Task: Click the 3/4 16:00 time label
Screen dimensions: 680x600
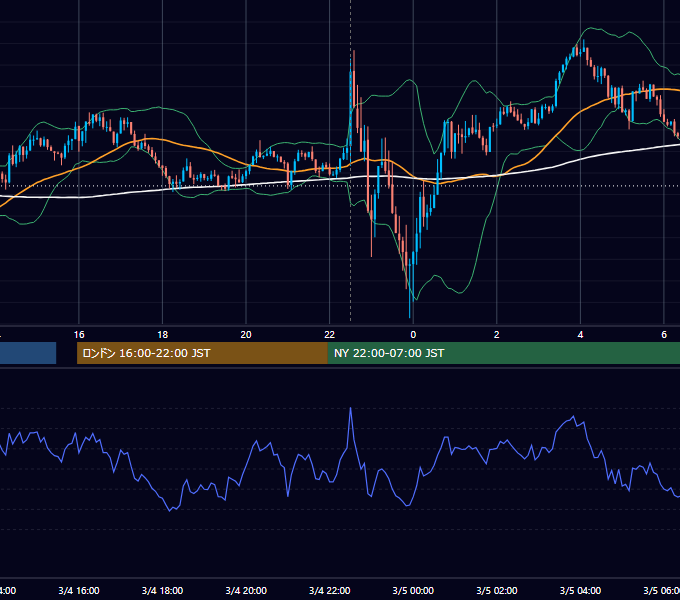Action: [79, 590]
